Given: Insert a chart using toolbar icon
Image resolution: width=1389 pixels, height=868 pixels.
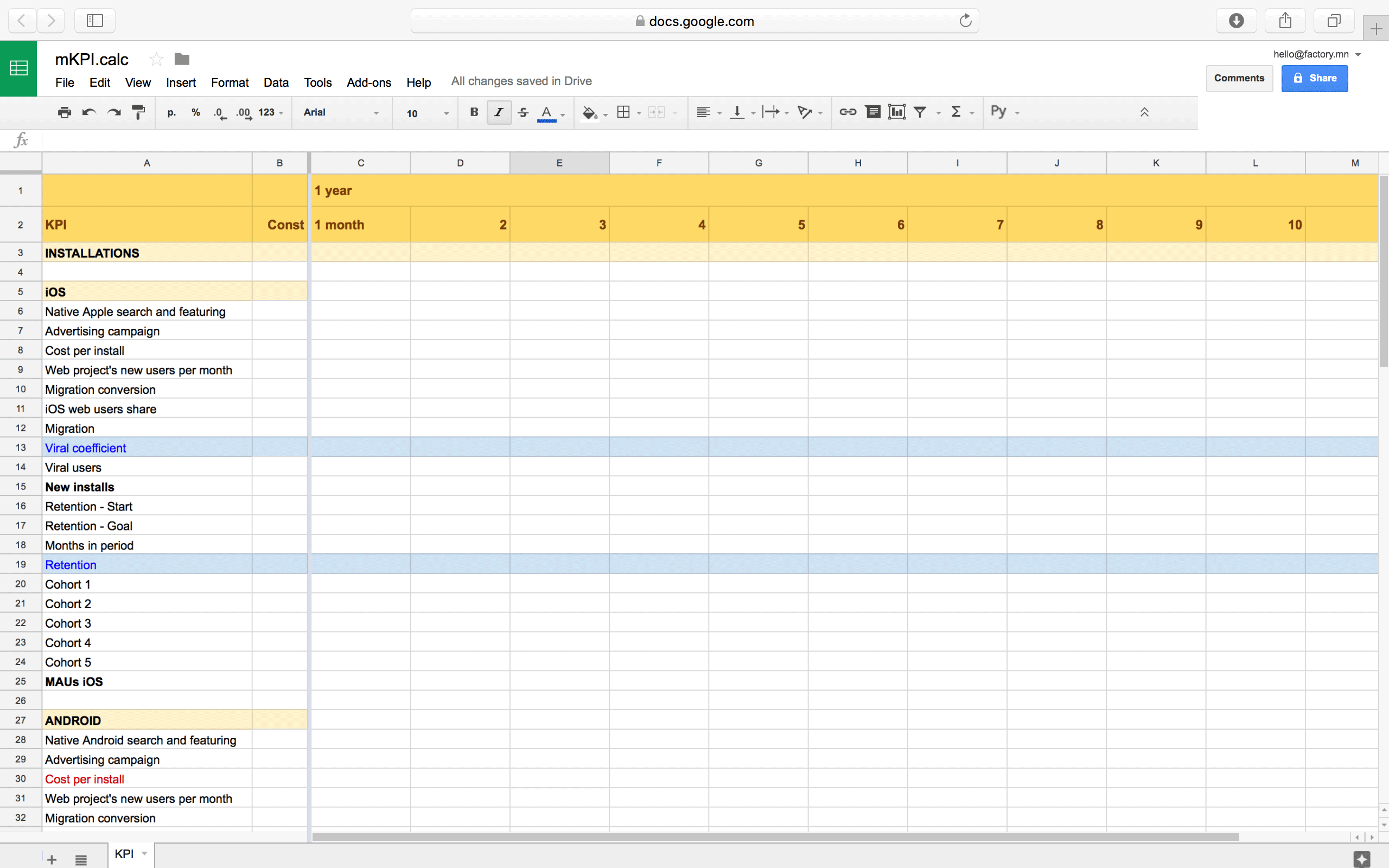Looking at the screenshot, I should coord(896,112).
